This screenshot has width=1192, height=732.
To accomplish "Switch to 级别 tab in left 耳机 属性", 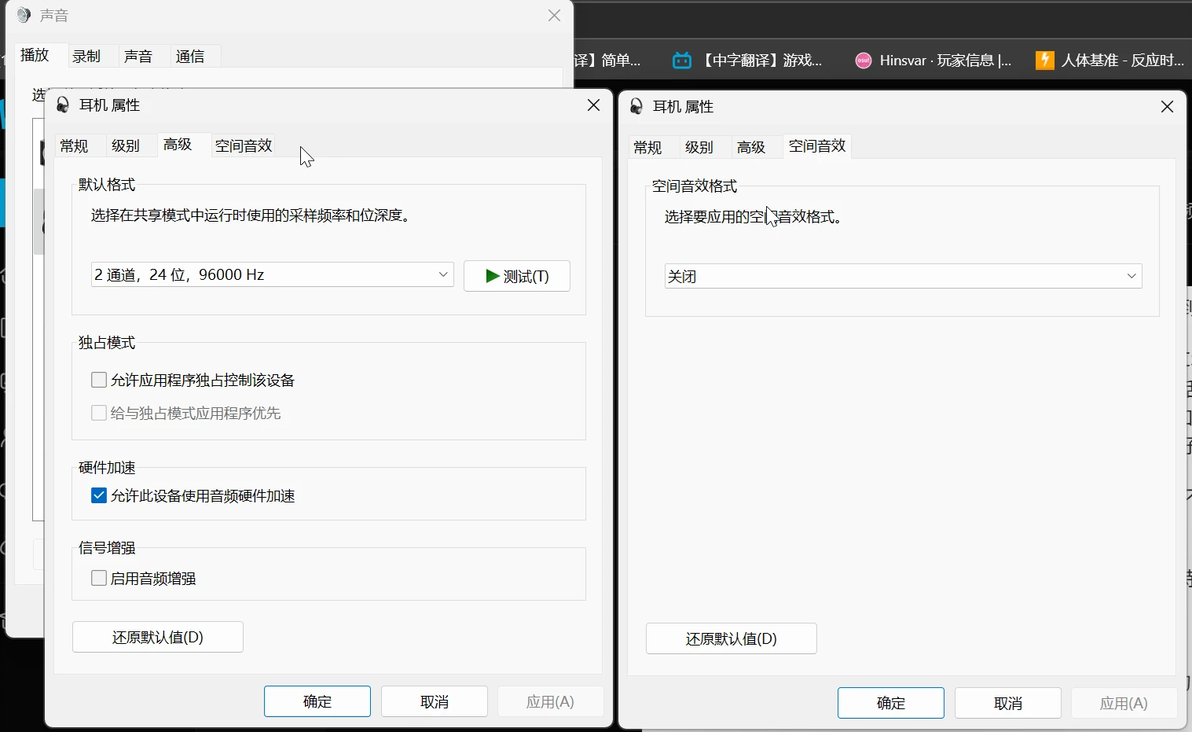I will 125,145.
